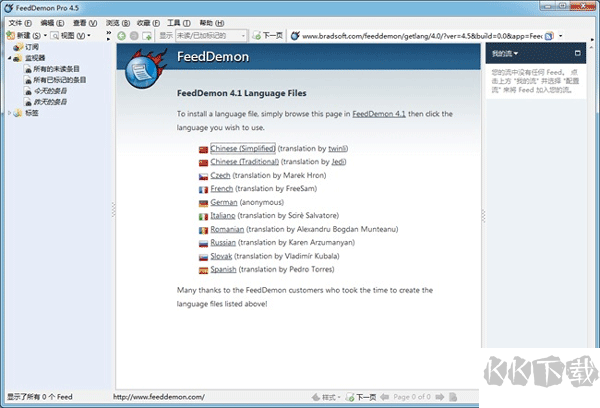This screenshot has height=408, width=600.
Task: Select 今天的条目 in the tree
Action: (50, 91)
